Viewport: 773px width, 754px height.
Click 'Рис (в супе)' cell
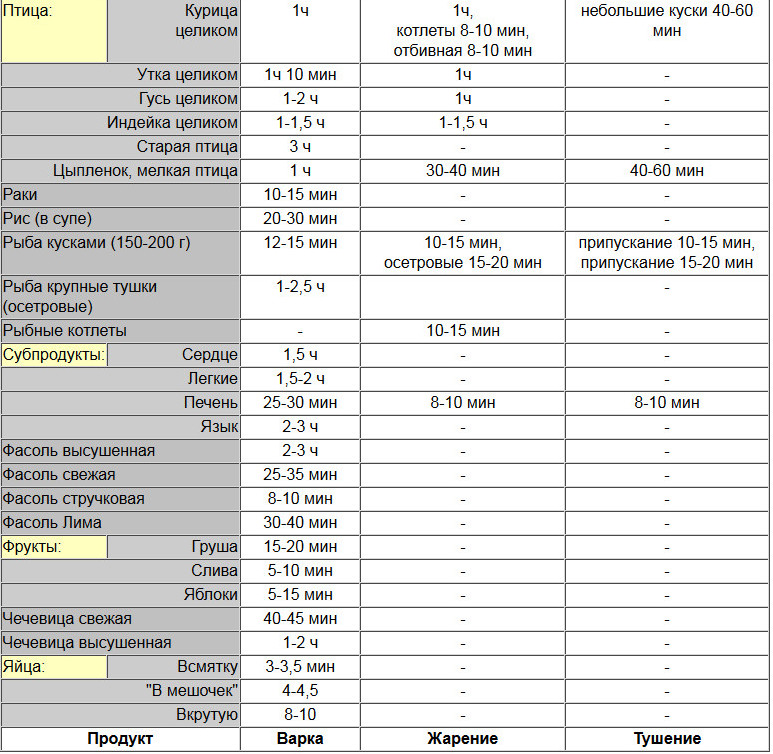pyautogui.click(x=120, y=219)
